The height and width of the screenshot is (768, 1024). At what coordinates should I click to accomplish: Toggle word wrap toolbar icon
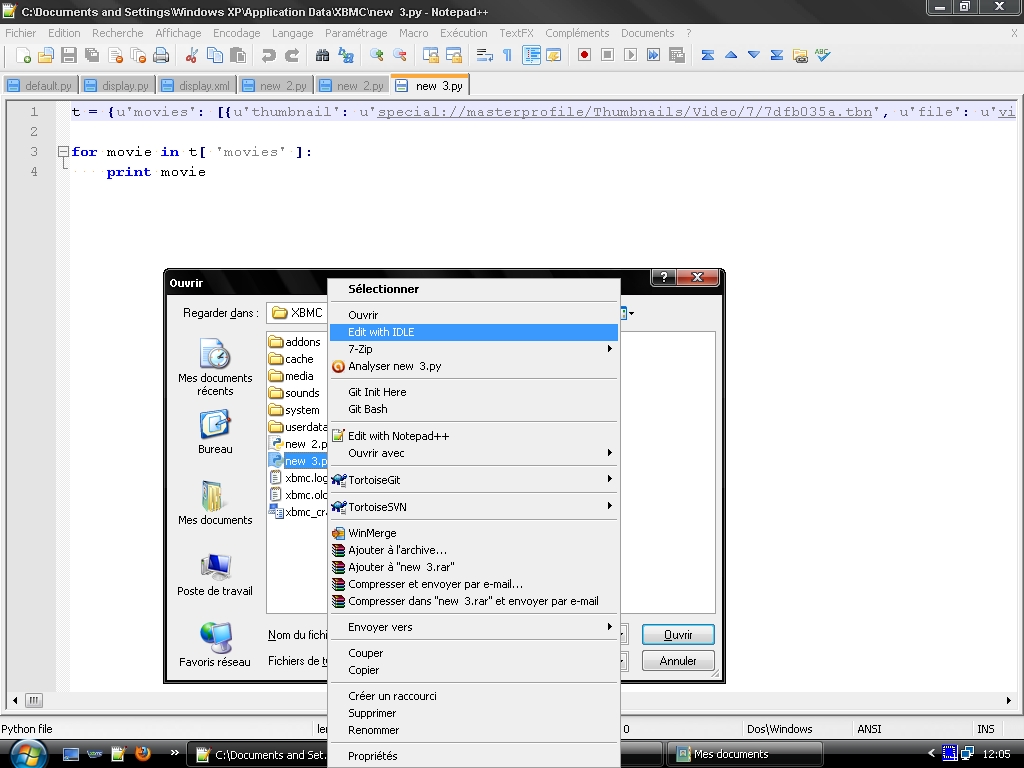pos(485,56)
